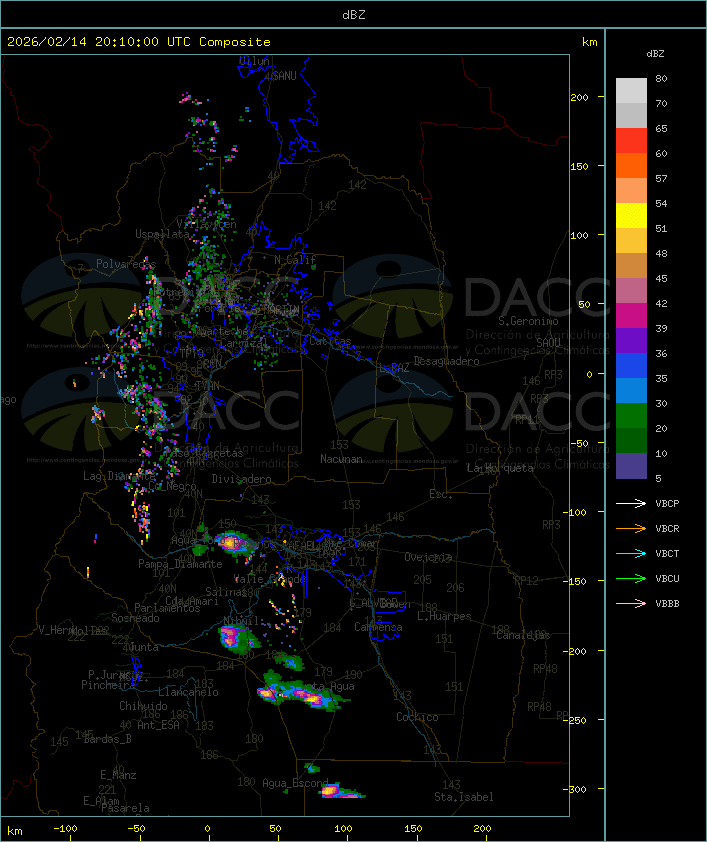Viewport: 707px width, 842px height.
Task: Select the purple 36-39 dBZ color band
Action: pyautogui.click(x=631, y=340)
